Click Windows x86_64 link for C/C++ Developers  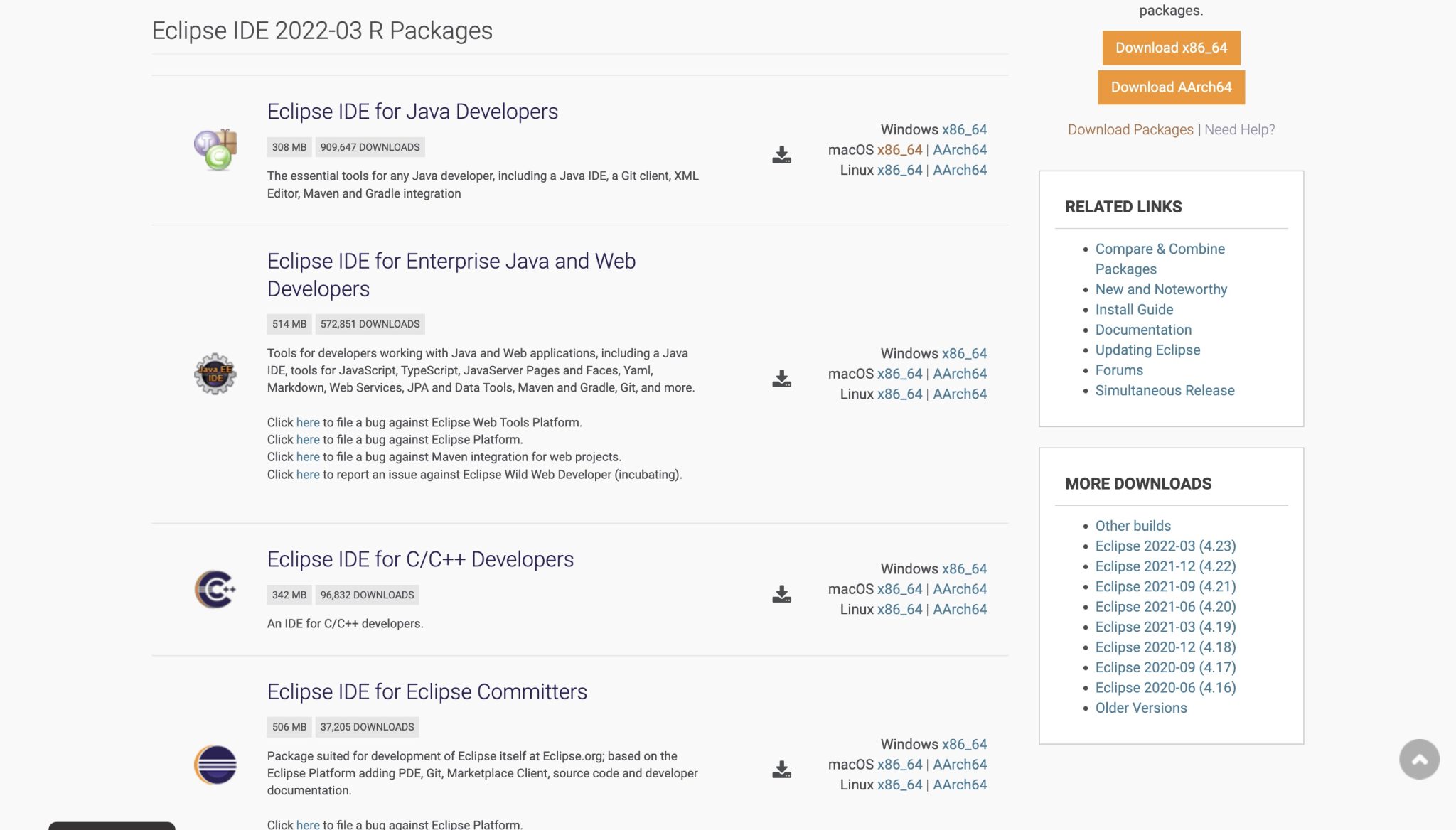(x=964, y=569)
